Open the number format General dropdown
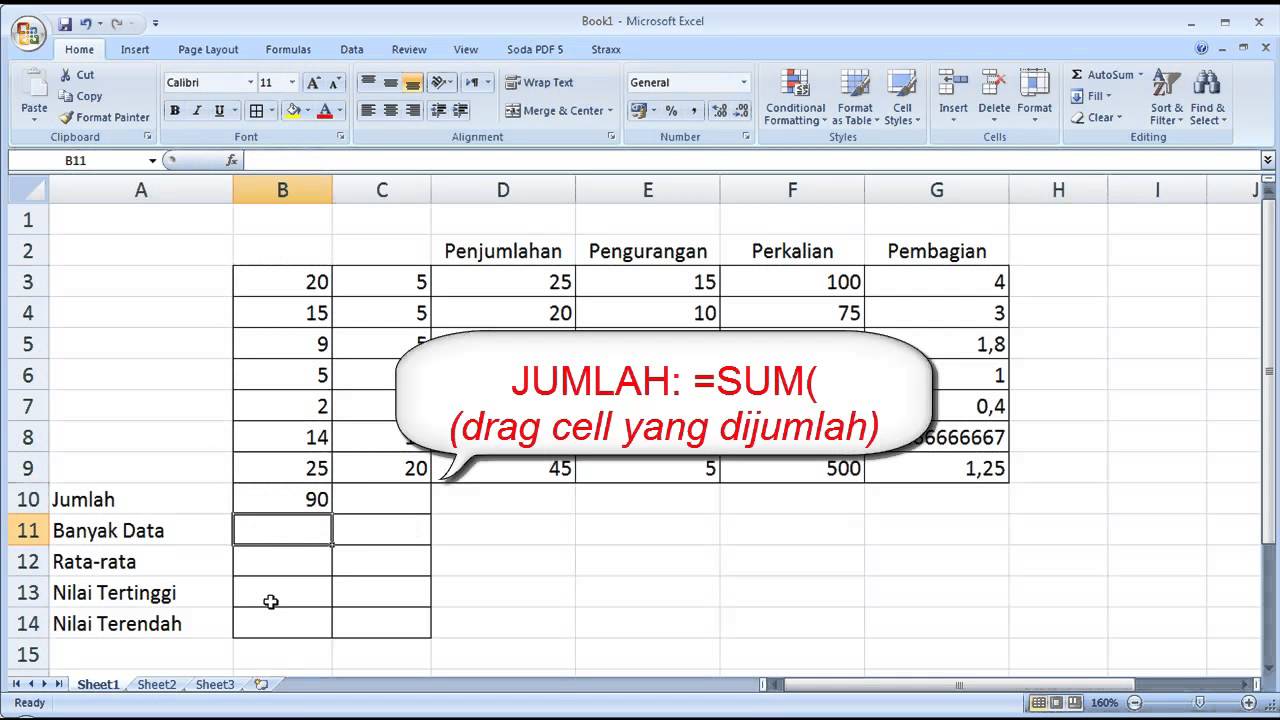The image size is (1280, 720). 743,83
